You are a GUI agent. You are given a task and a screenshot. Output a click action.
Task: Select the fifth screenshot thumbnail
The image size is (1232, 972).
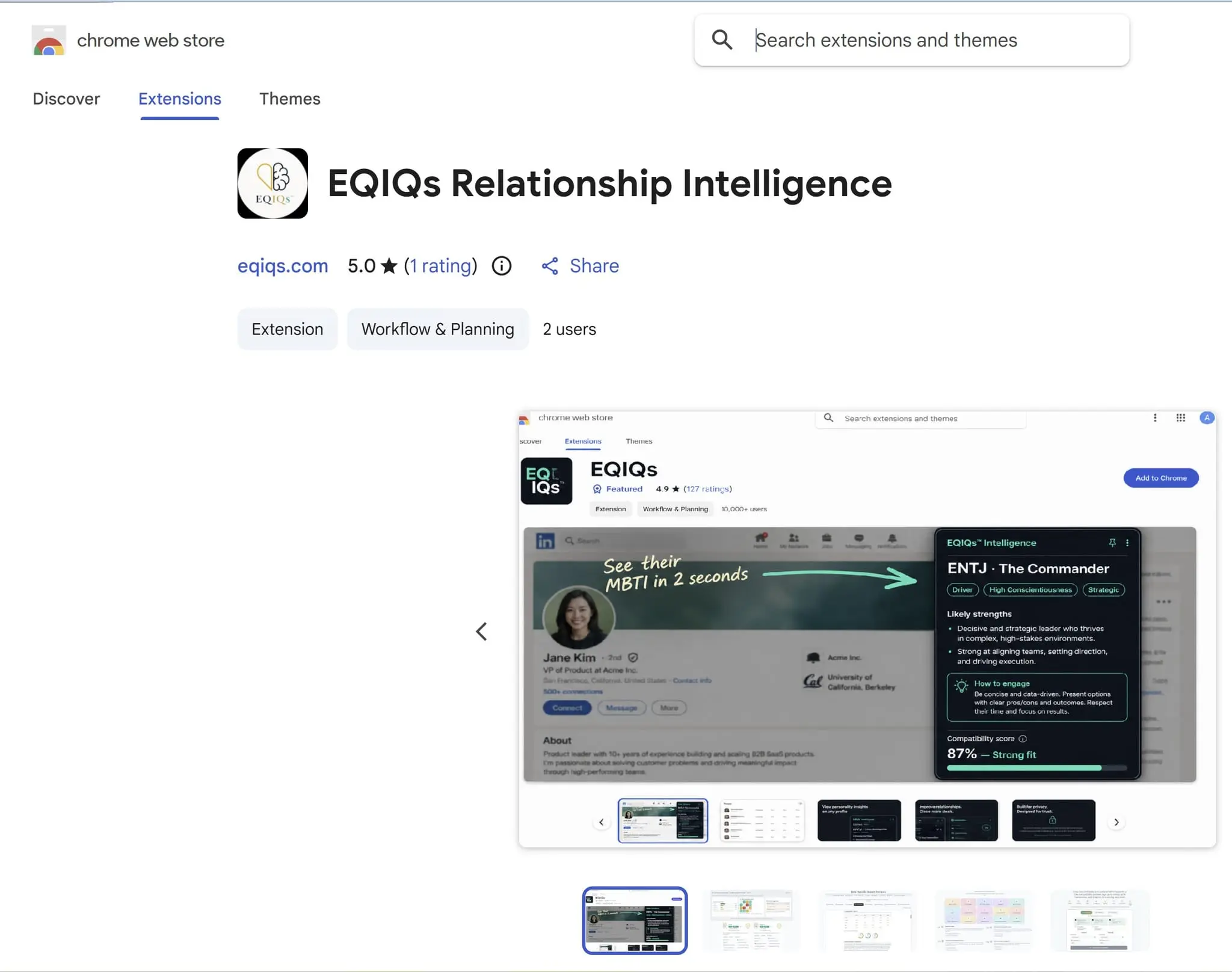point(1100,920)
